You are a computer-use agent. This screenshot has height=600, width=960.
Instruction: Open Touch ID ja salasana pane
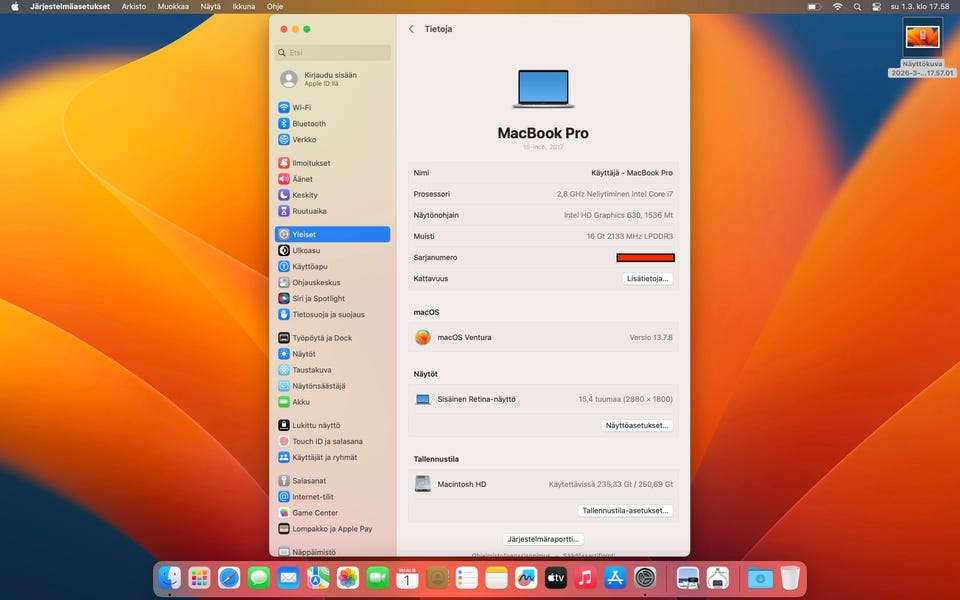pos(326,441)
